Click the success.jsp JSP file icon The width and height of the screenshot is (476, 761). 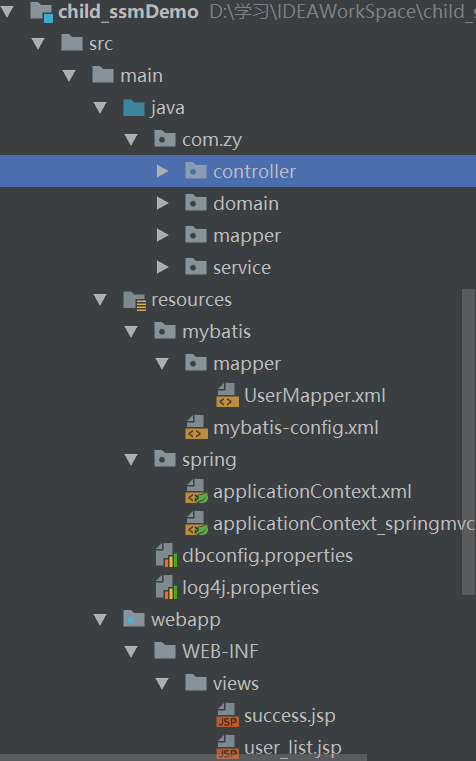[x=228, y=715]
